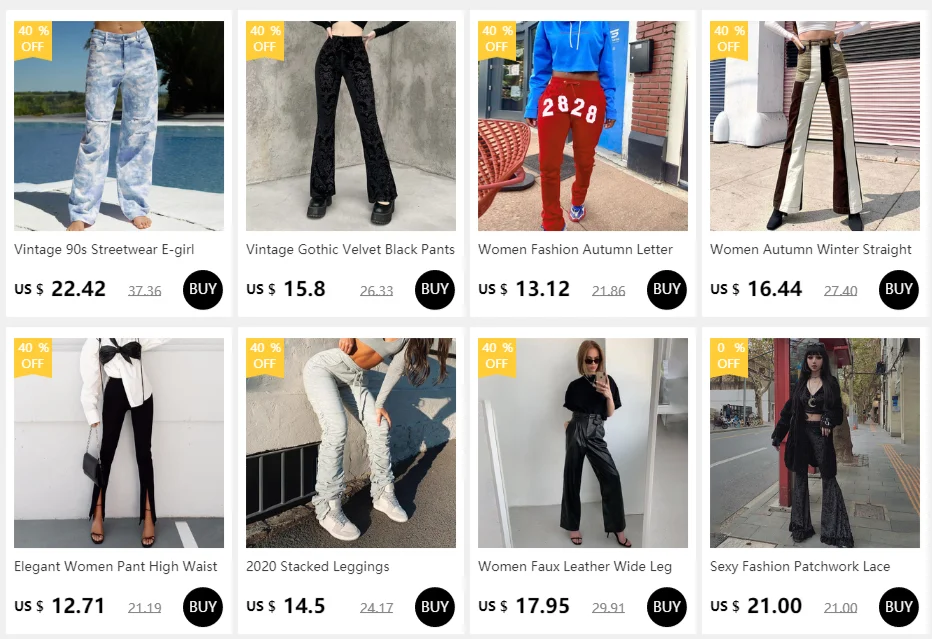932x639 pixels.
Task: Click BUY for Women Autumn Winter Straight
Action: coord(898,289)
